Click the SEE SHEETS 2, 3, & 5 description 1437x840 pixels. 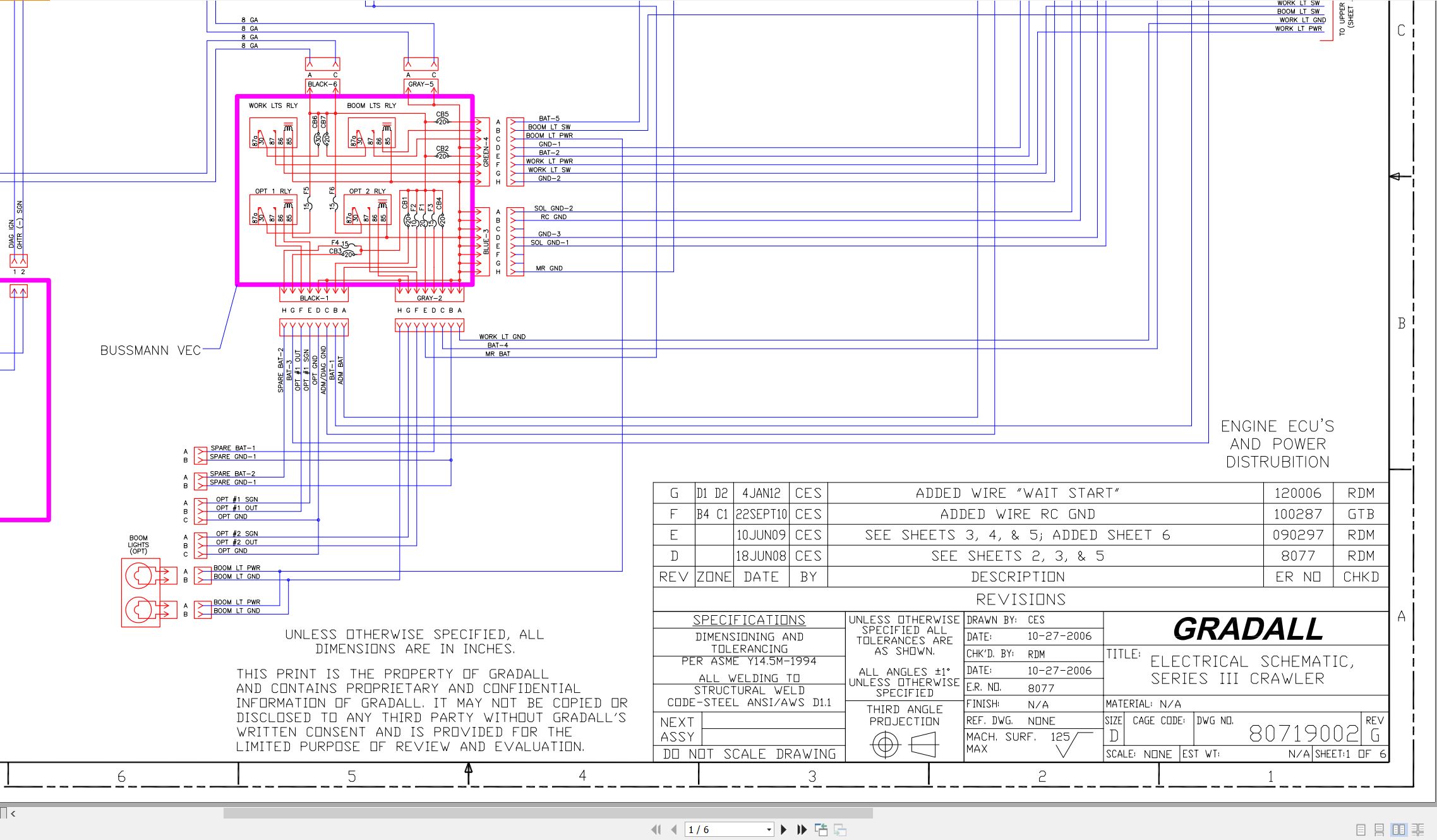point(1018,556)
